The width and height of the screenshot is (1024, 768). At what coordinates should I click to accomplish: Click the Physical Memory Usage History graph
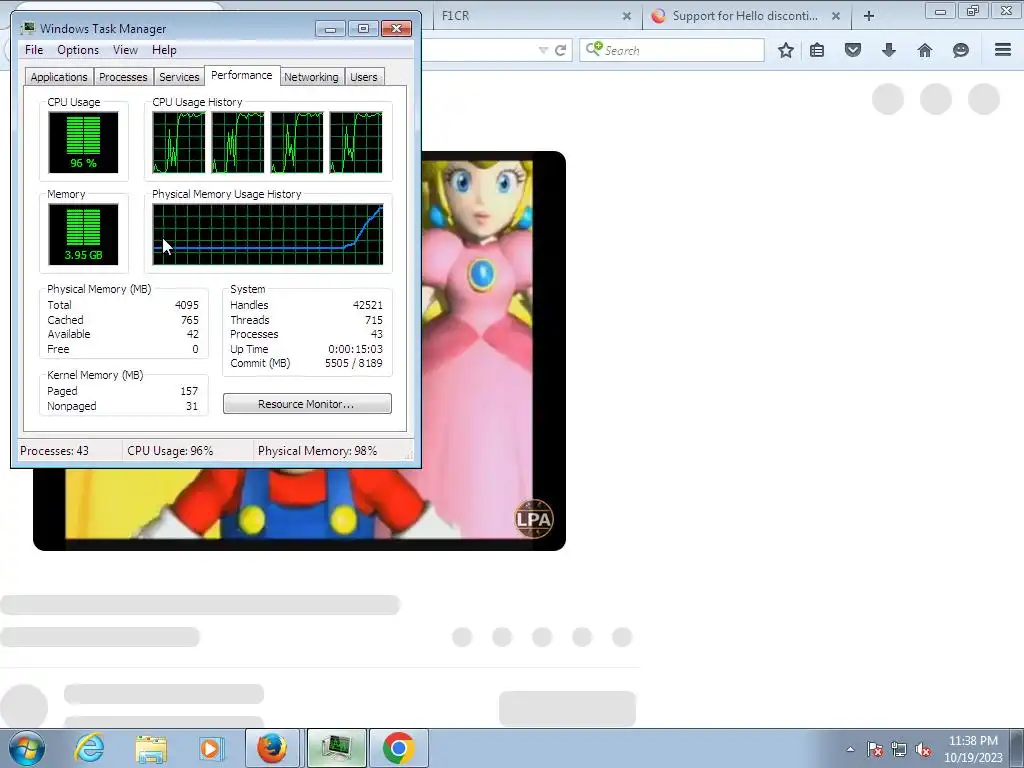click(268, 234)
